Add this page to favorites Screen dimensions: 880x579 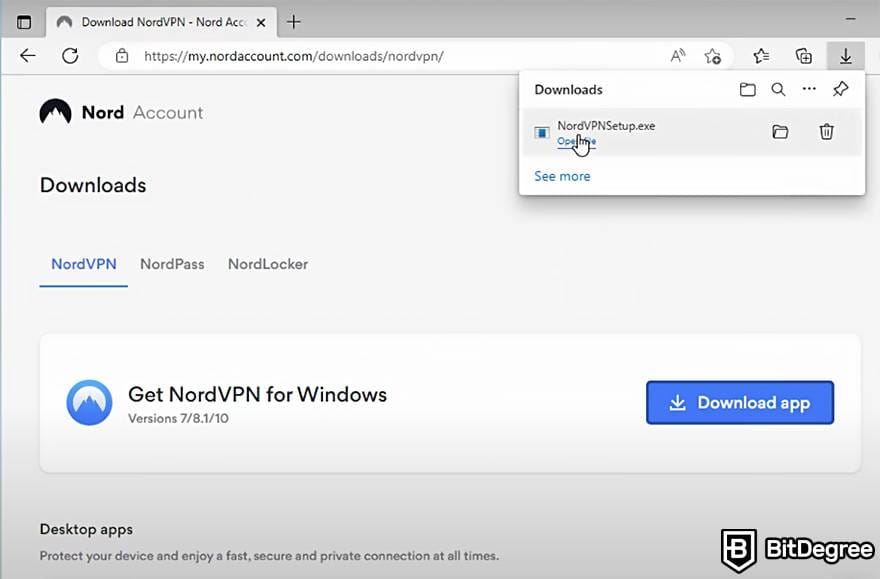713,56
